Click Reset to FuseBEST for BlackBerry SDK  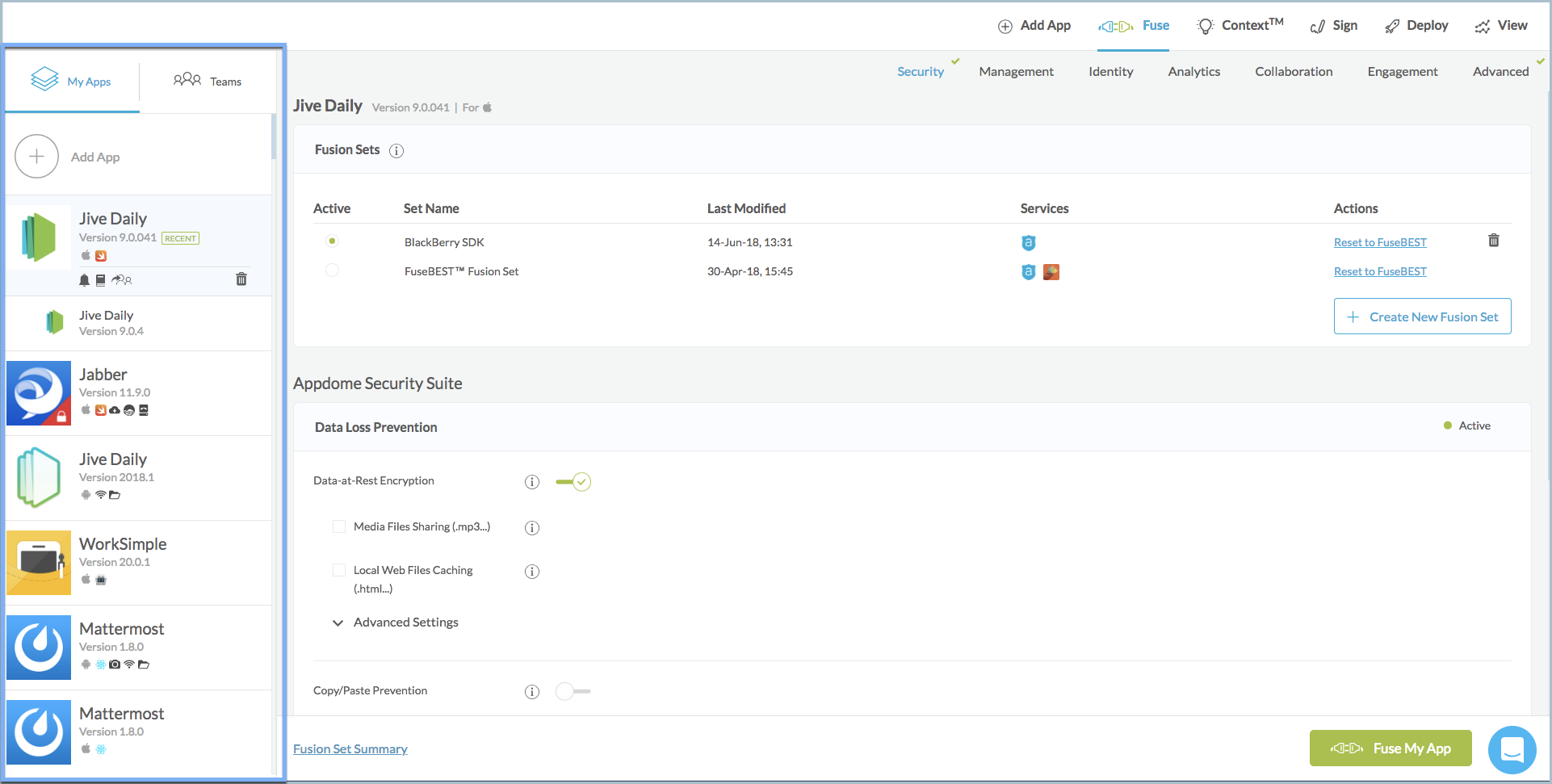pos(1380,242)
